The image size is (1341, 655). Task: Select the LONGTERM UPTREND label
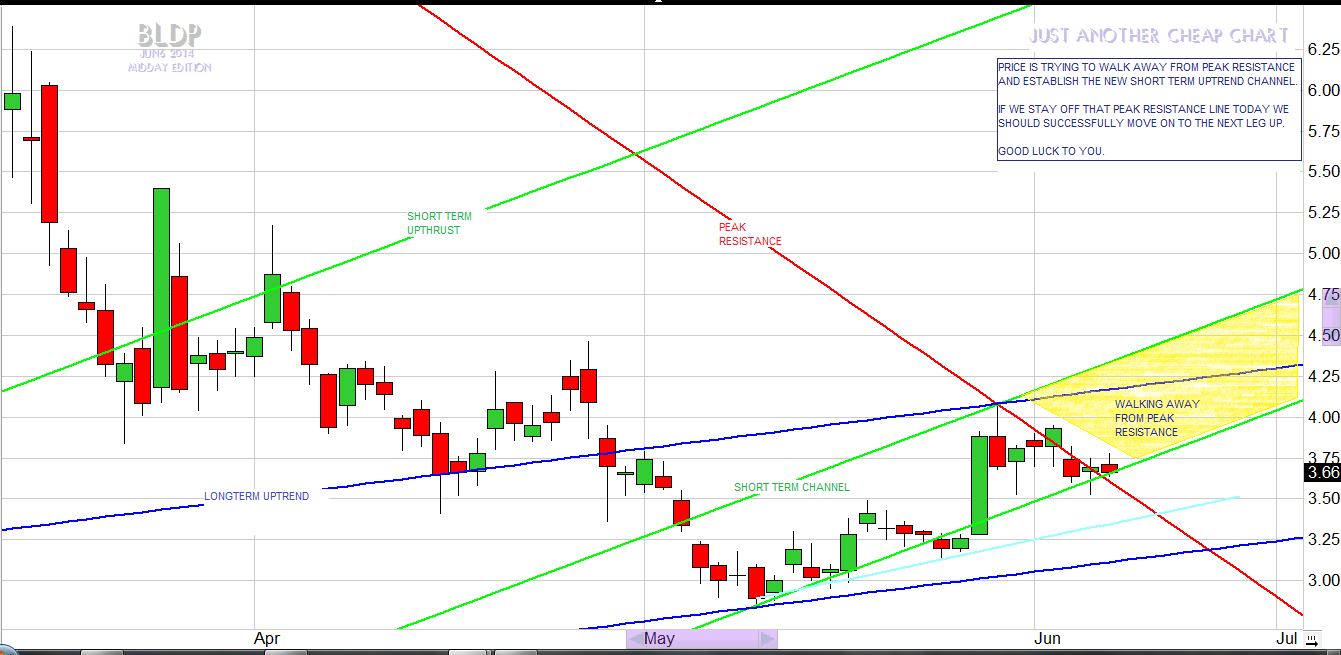point(256,496)
